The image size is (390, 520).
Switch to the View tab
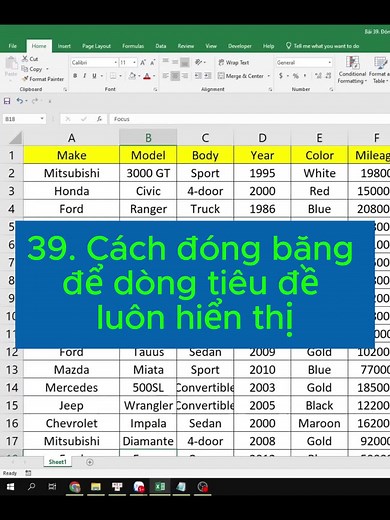point(211,46)
